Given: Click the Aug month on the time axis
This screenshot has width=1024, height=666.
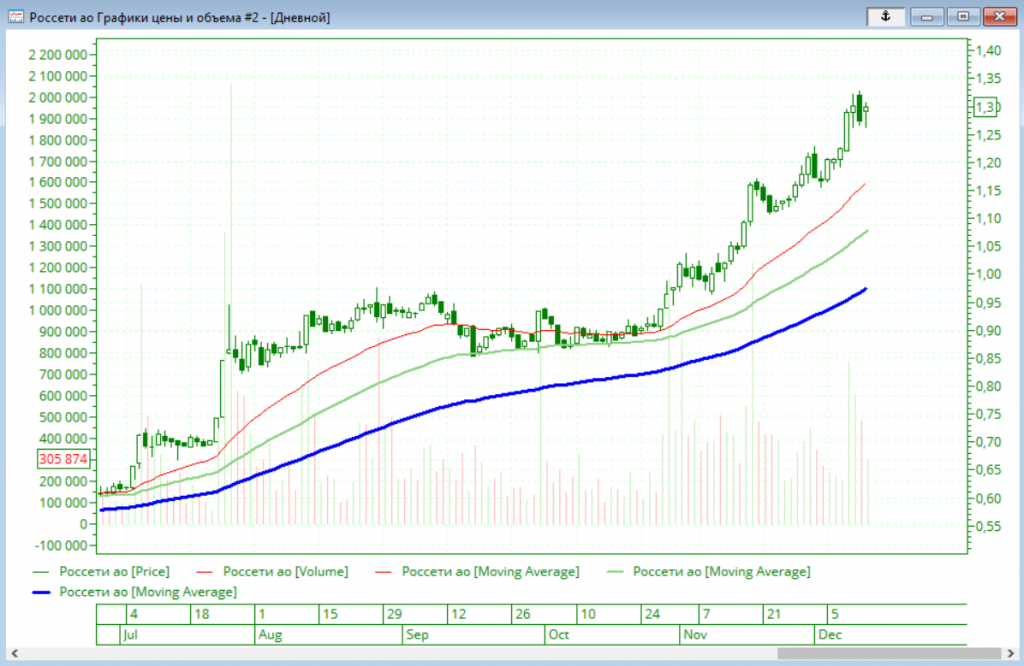Looking at the screenshot, I should click(x=270, y=635).
